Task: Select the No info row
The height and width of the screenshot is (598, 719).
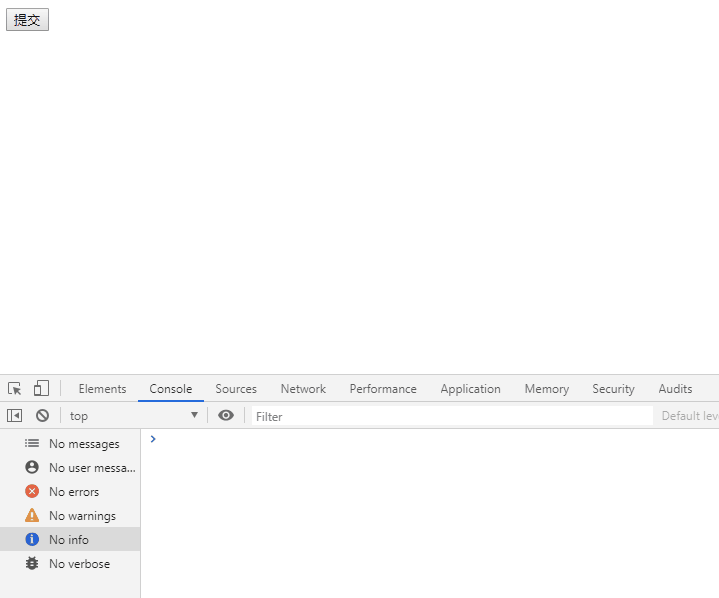Action: pyautogui.click(x=70, y=539)
